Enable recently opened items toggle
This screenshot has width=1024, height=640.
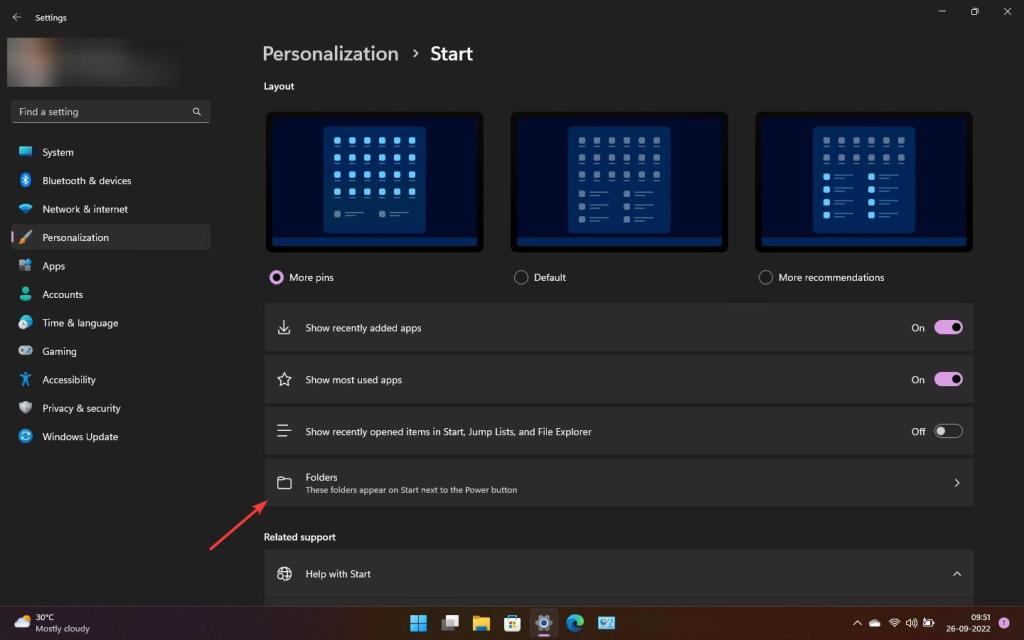point(947,432)
